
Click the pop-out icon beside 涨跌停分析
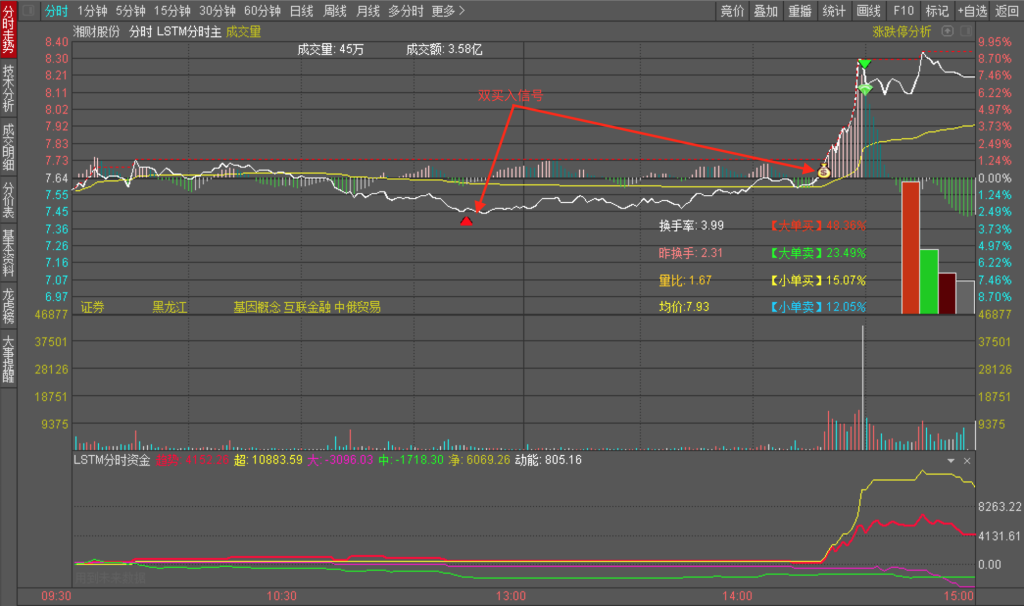[x=950, y=31]
